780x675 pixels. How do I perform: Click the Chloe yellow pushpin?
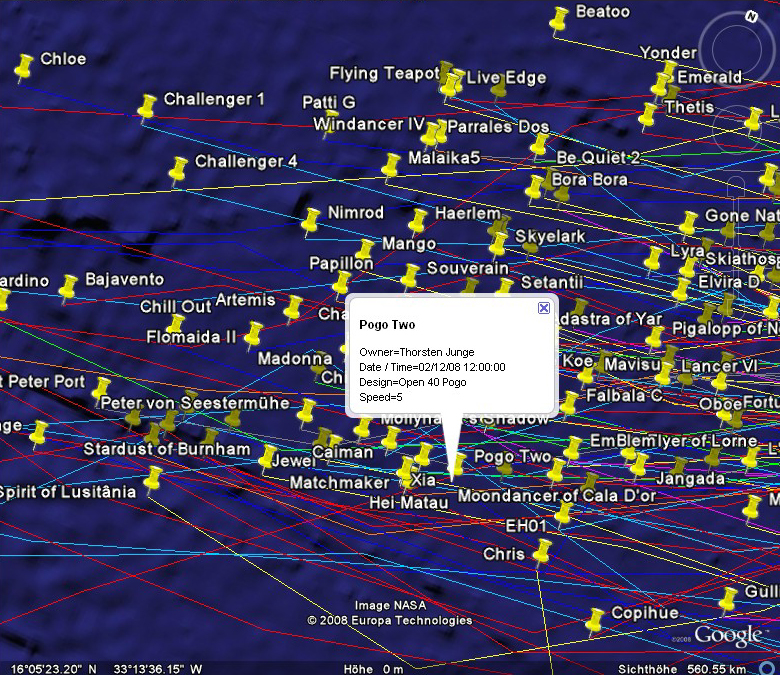[24, 66]
